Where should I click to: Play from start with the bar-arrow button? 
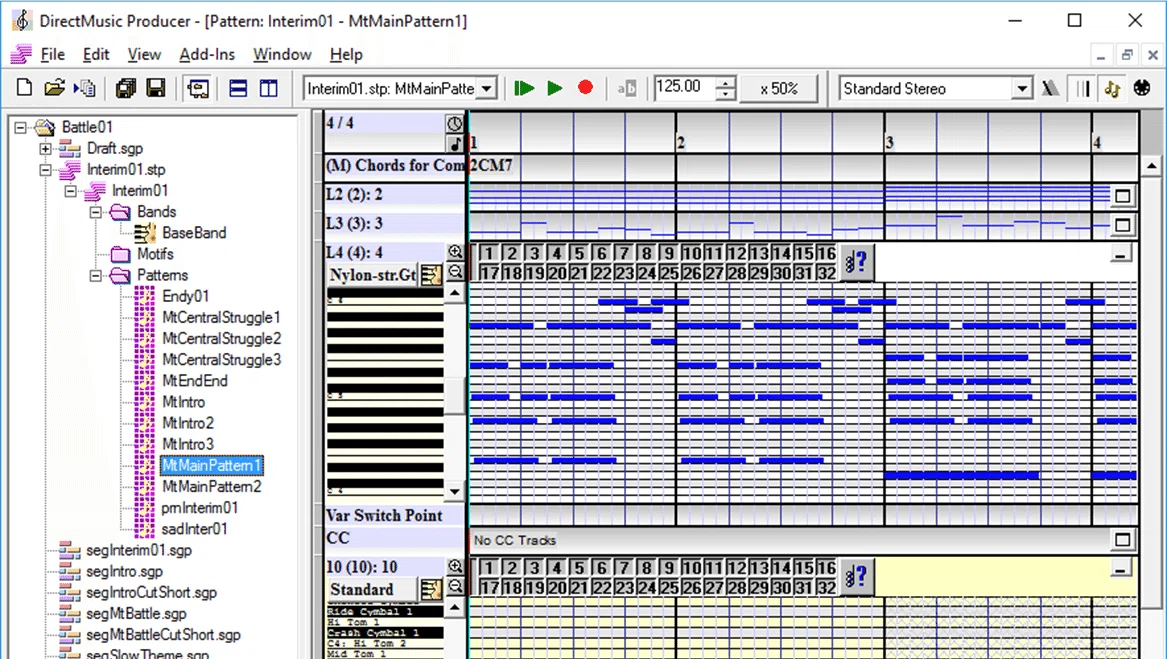tap(524, 89)
